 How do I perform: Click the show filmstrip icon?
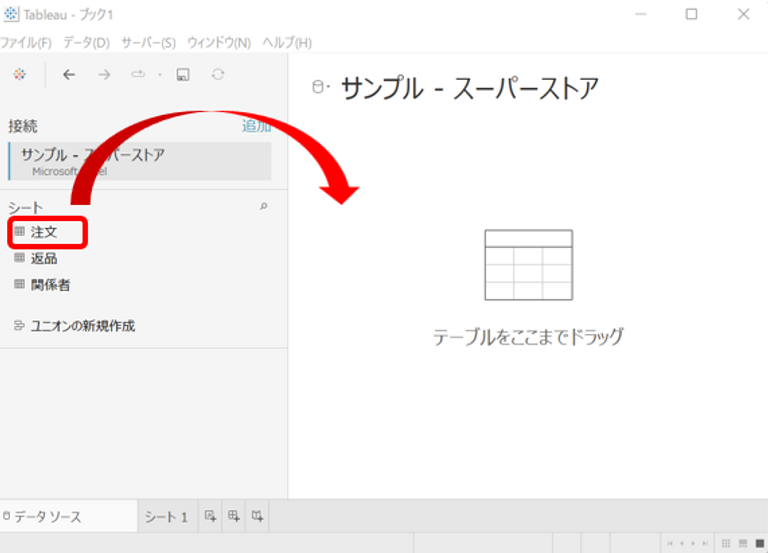tap(743, 543)
